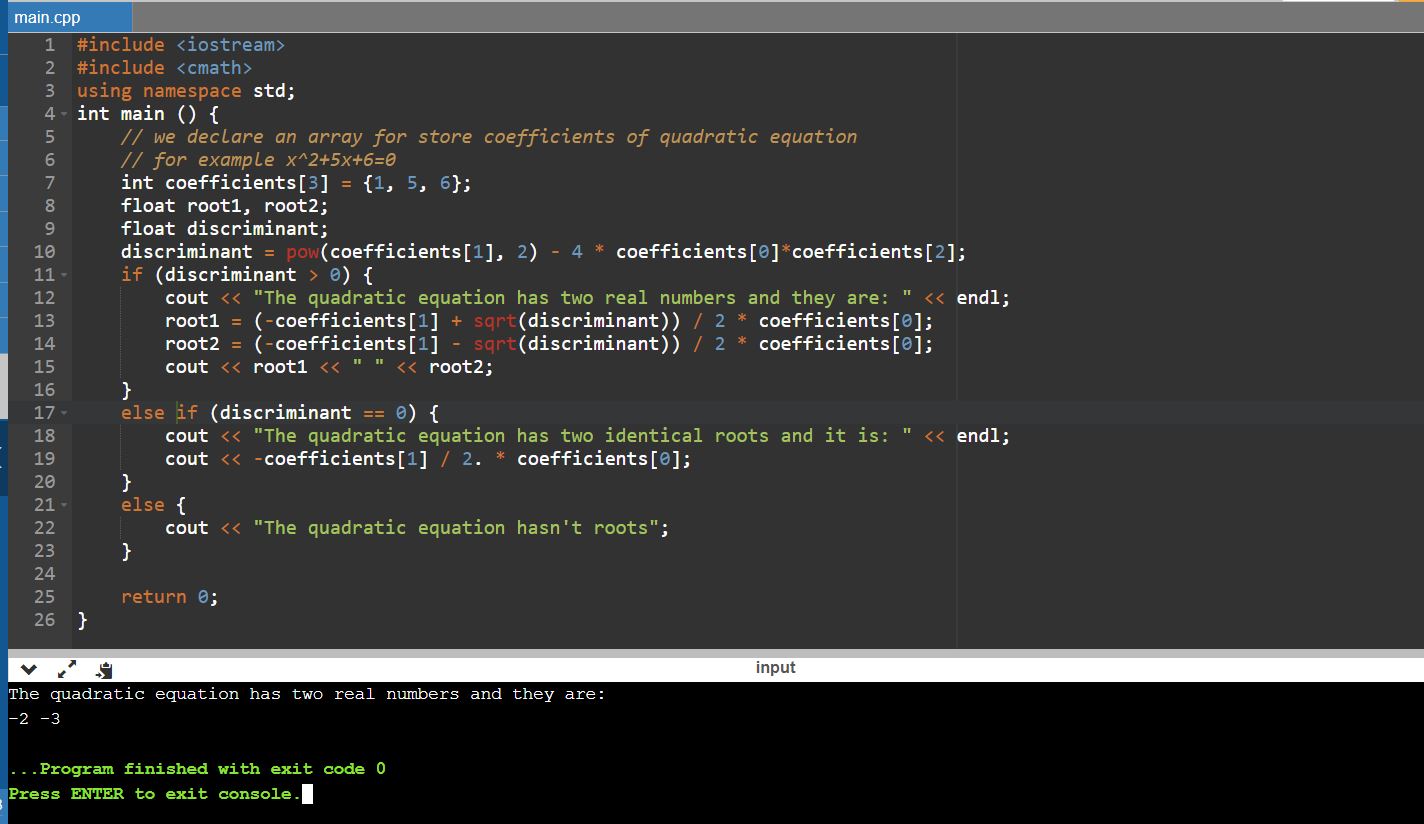Click the 'hasn't roots' string on line 22
Screen dimensions: 1424x824
coord(460,528)
